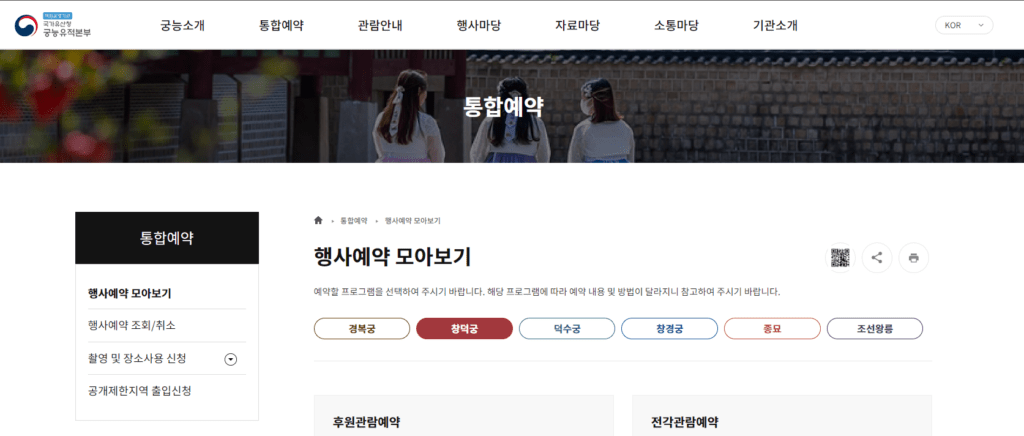
Task: Select the 창덕궁 filter button
Action: pyautogui.click(x=464, y=328)
